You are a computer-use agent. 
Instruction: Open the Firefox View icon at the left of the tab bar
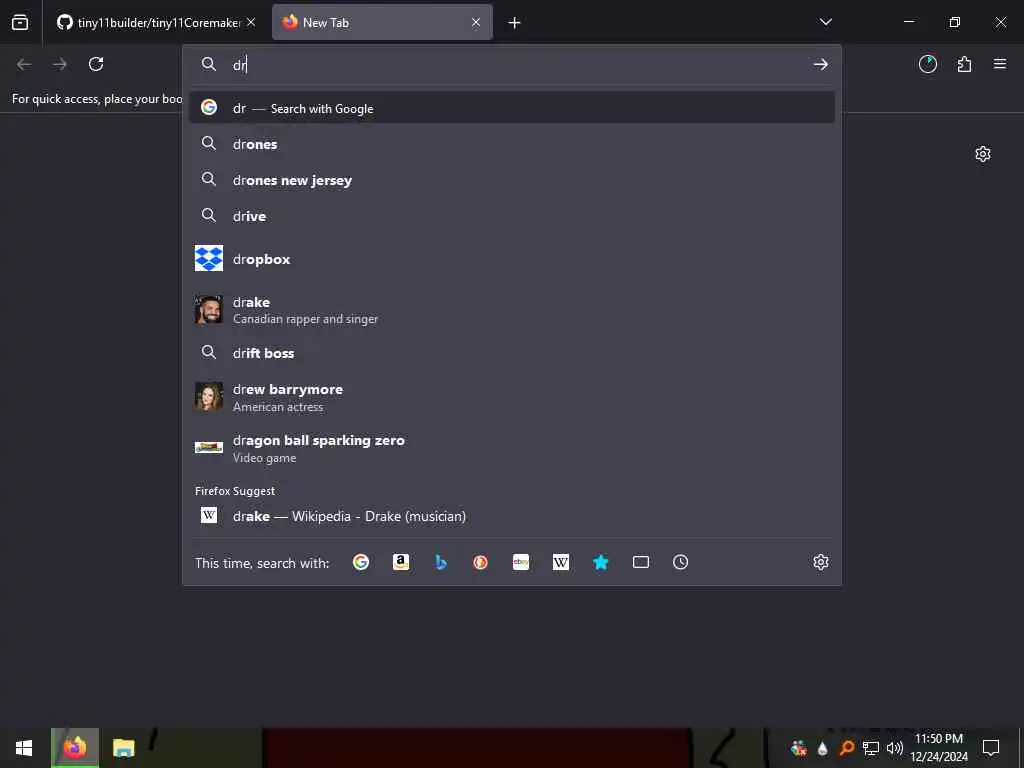coord(20,23)
